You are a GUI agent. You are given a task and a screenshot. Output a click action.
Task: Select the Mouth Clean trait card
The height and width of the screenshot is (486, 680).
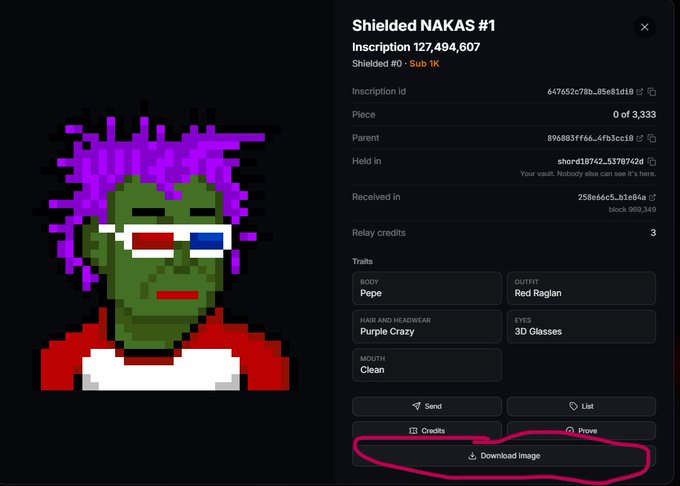point(427,365)
